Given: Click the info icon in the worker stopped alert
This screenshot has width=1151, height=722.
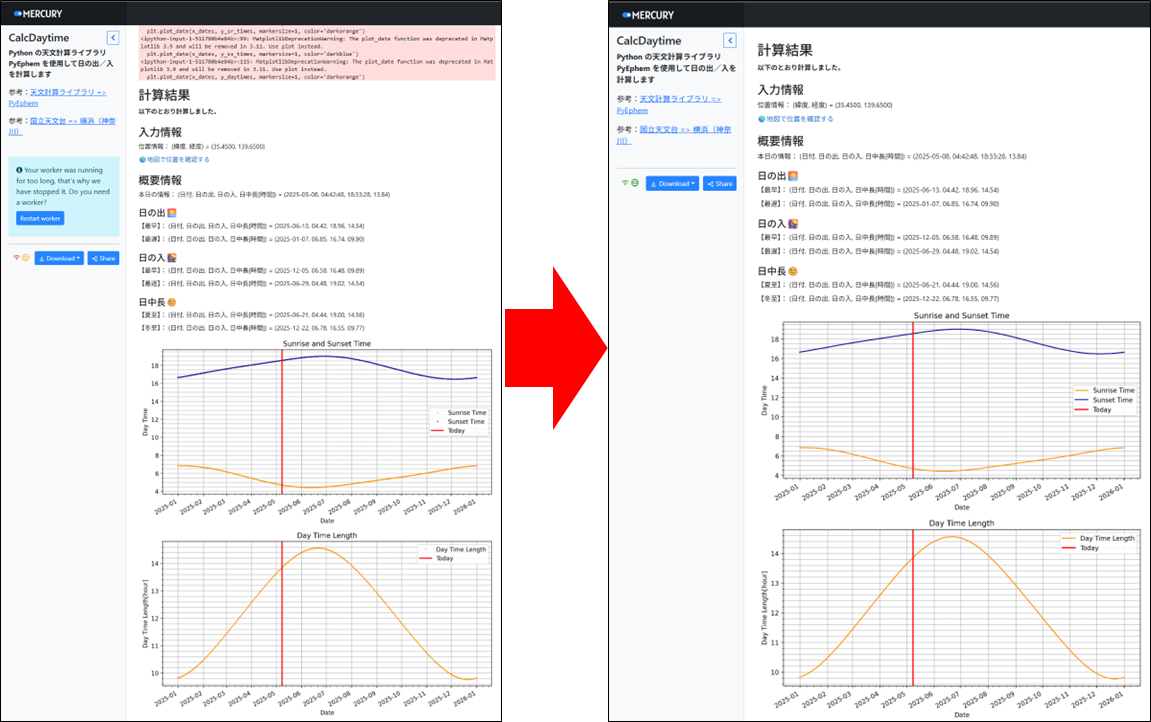Looking at the screenshot, I should (19, 169).
